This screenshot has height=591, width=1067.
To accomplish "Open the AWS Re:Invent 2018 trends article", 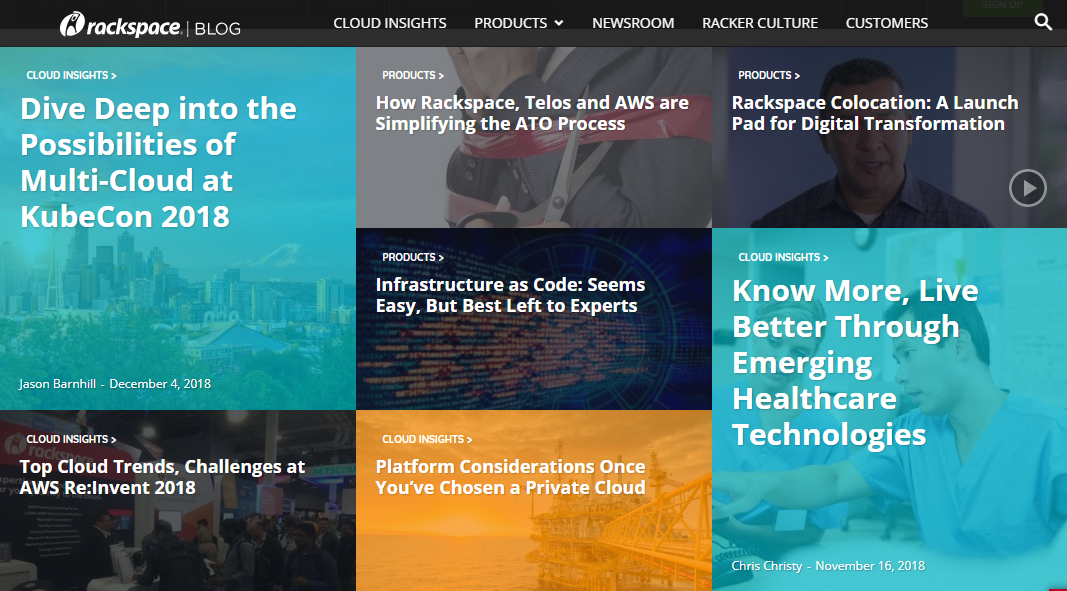I will [163, 477].
